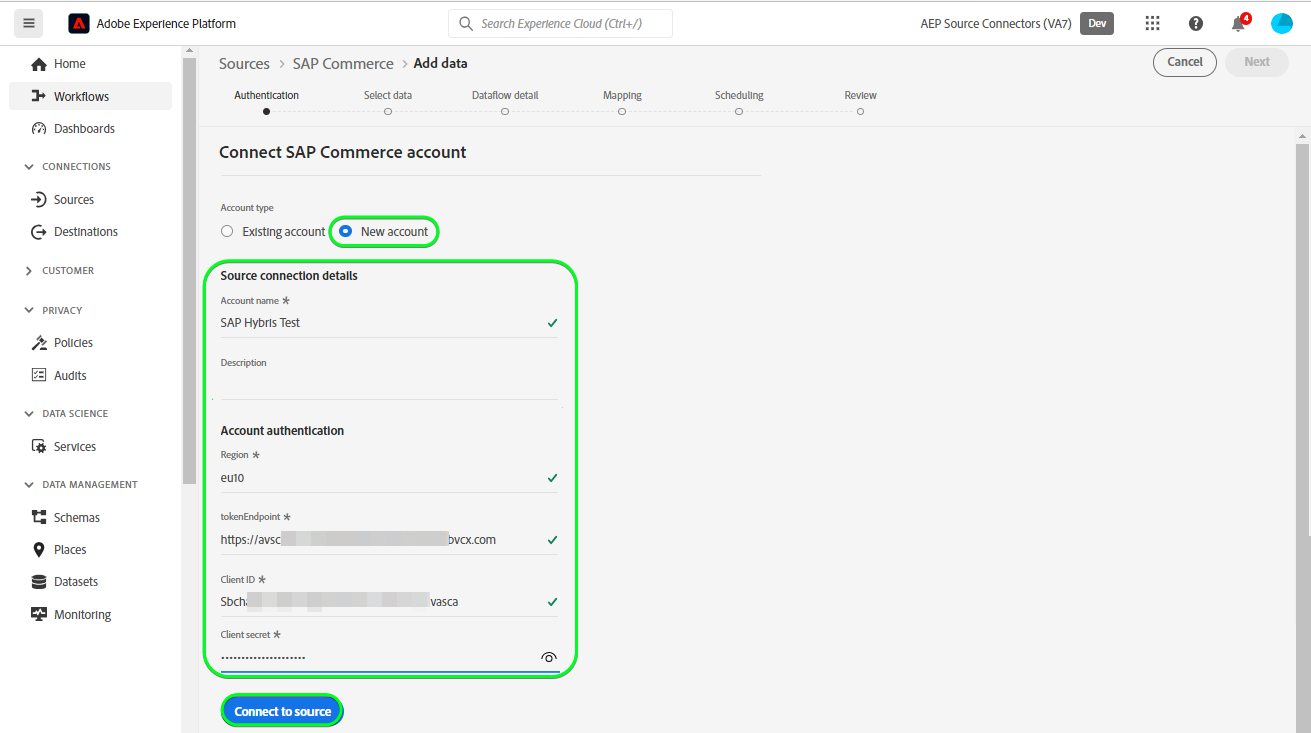This screenshot has width=1311, height=733.
Task: Click the user profile avatar
Action: coord(1281,23)
